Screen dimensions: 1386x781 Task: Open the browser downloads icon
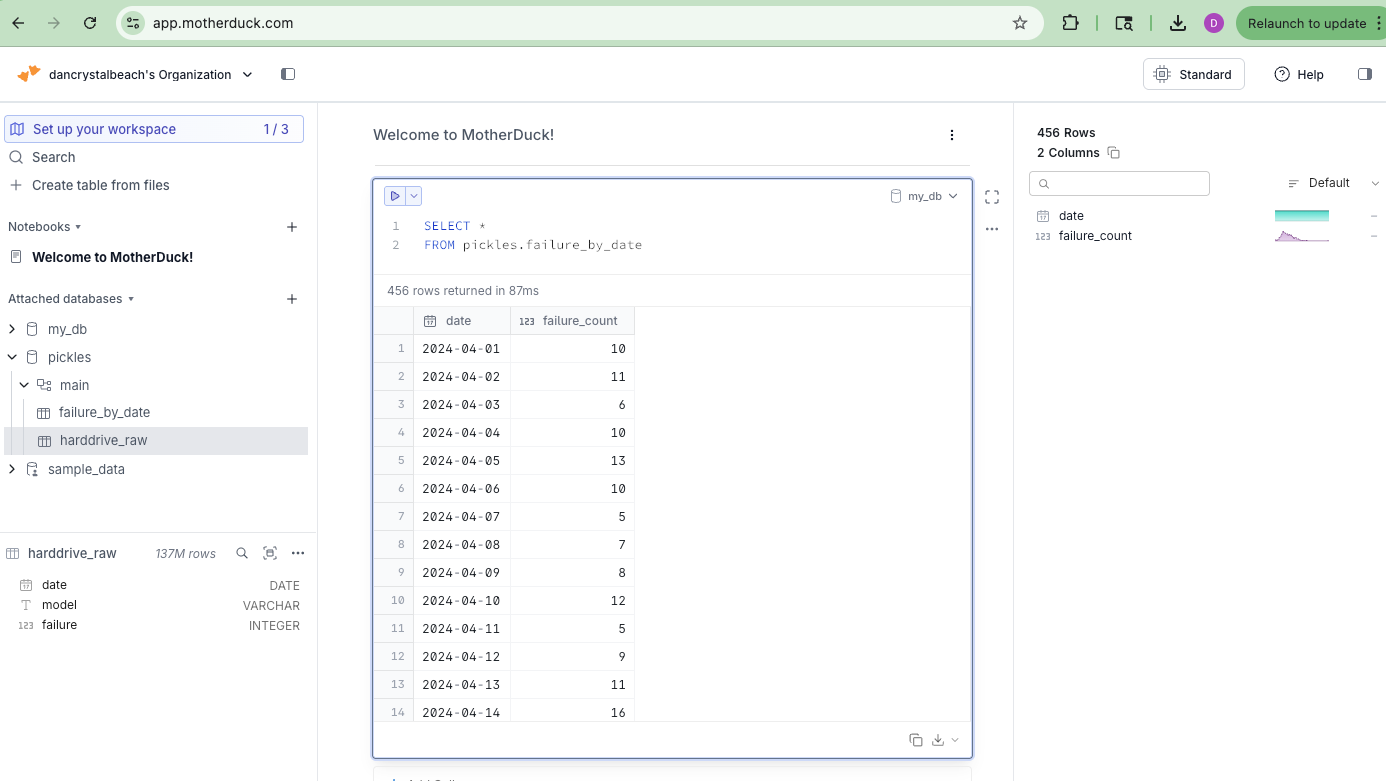click(x=1178, y=23)
